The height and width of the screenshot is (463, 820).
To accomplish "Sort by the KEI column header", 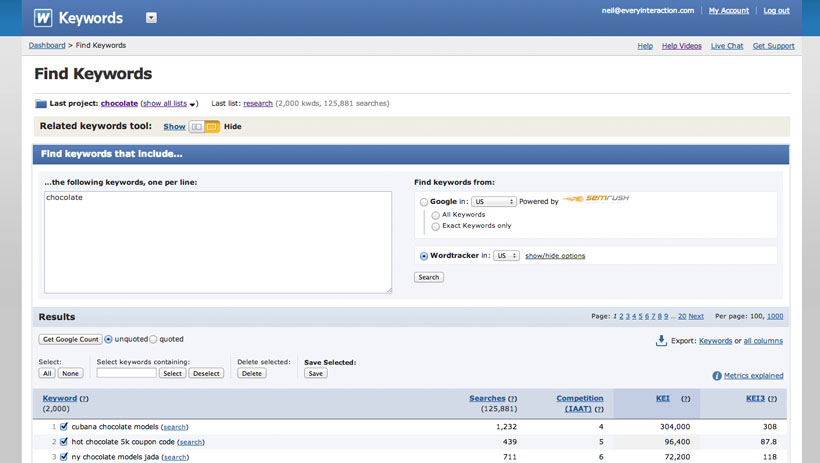I will [663, 399].
